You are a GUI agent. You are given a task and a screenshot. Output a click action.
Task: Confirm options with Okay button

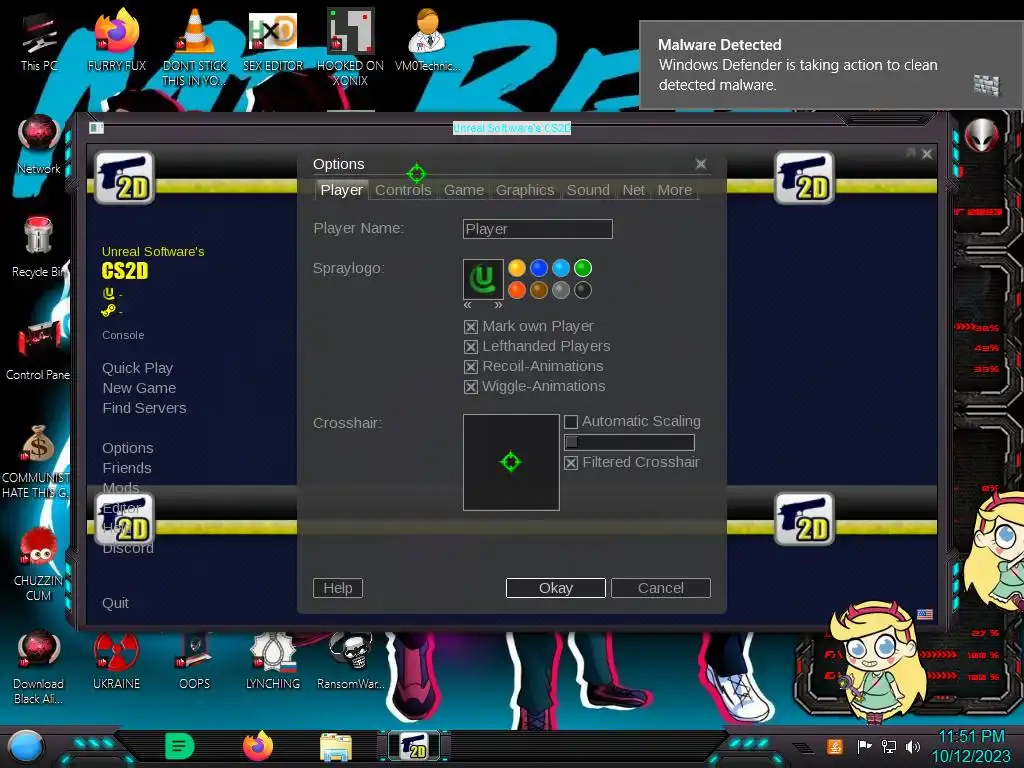pyautogui.click(x=556, y=588)
